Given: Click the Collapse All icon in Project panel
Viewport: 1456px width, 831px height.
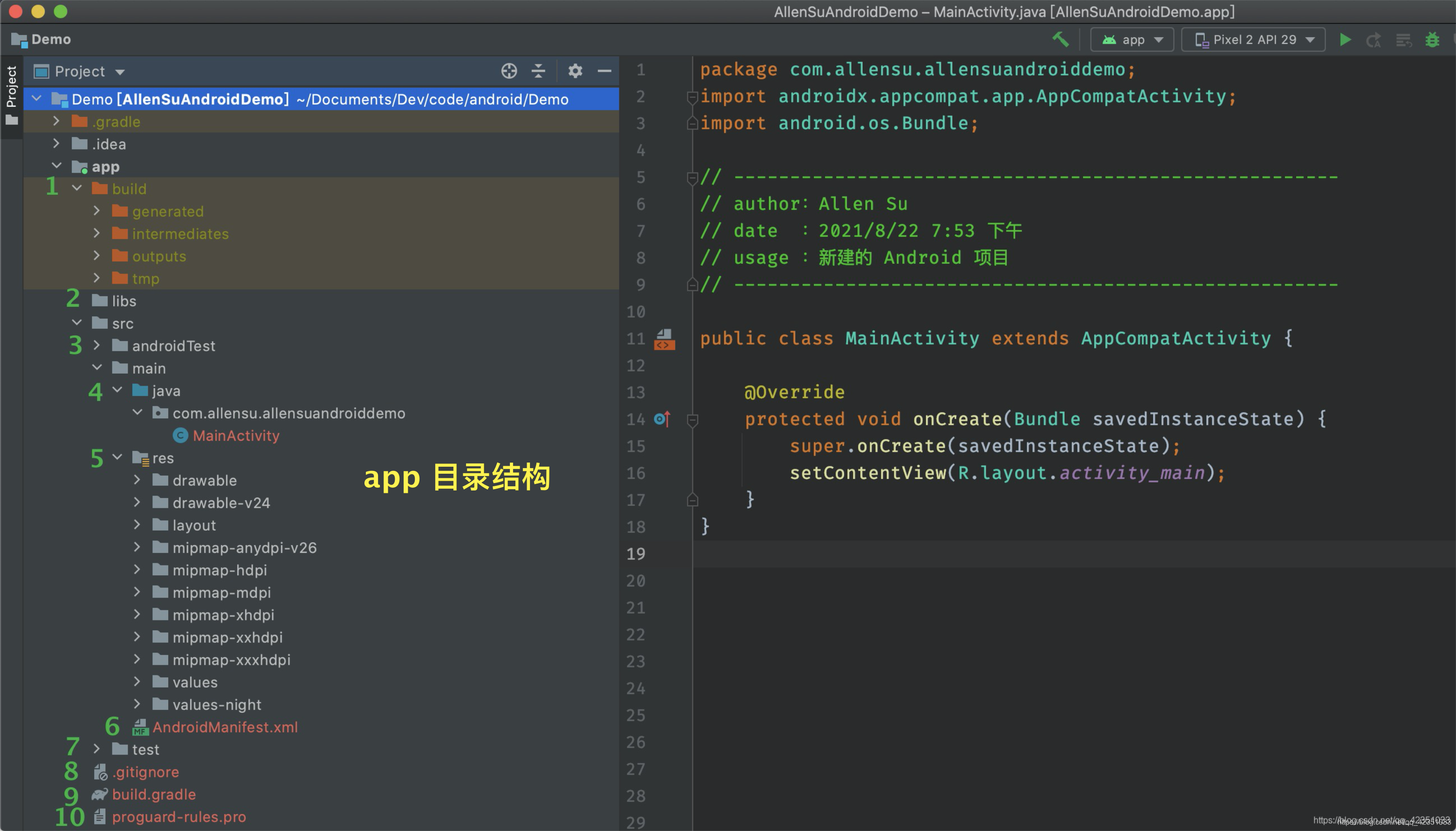Looking at the screenshot, I should tap(538, 71).
